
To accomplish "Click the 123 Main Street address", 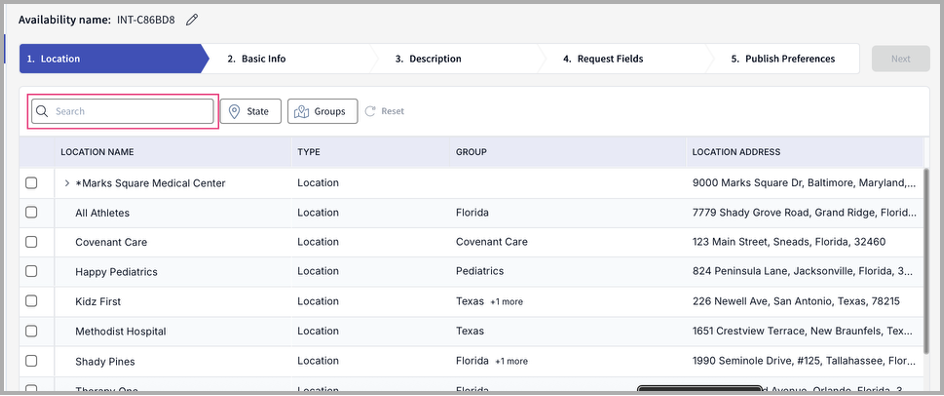I will pos(789,242).
